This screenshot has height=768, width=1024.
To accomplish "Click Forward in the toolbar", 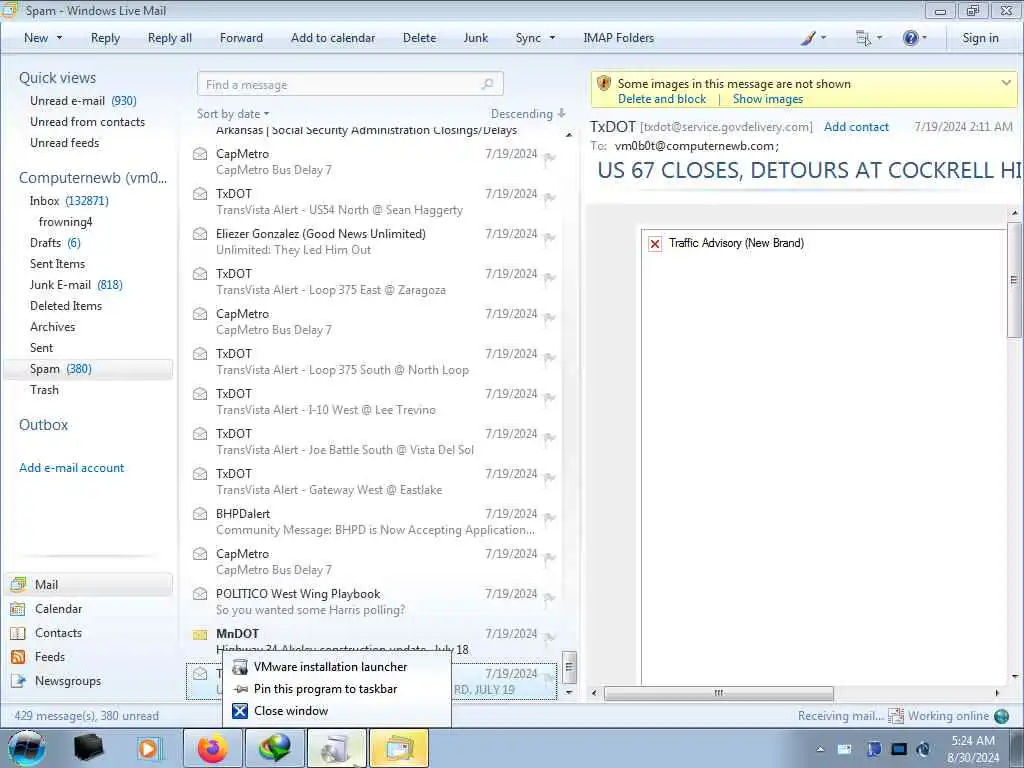I will [241, 38].
